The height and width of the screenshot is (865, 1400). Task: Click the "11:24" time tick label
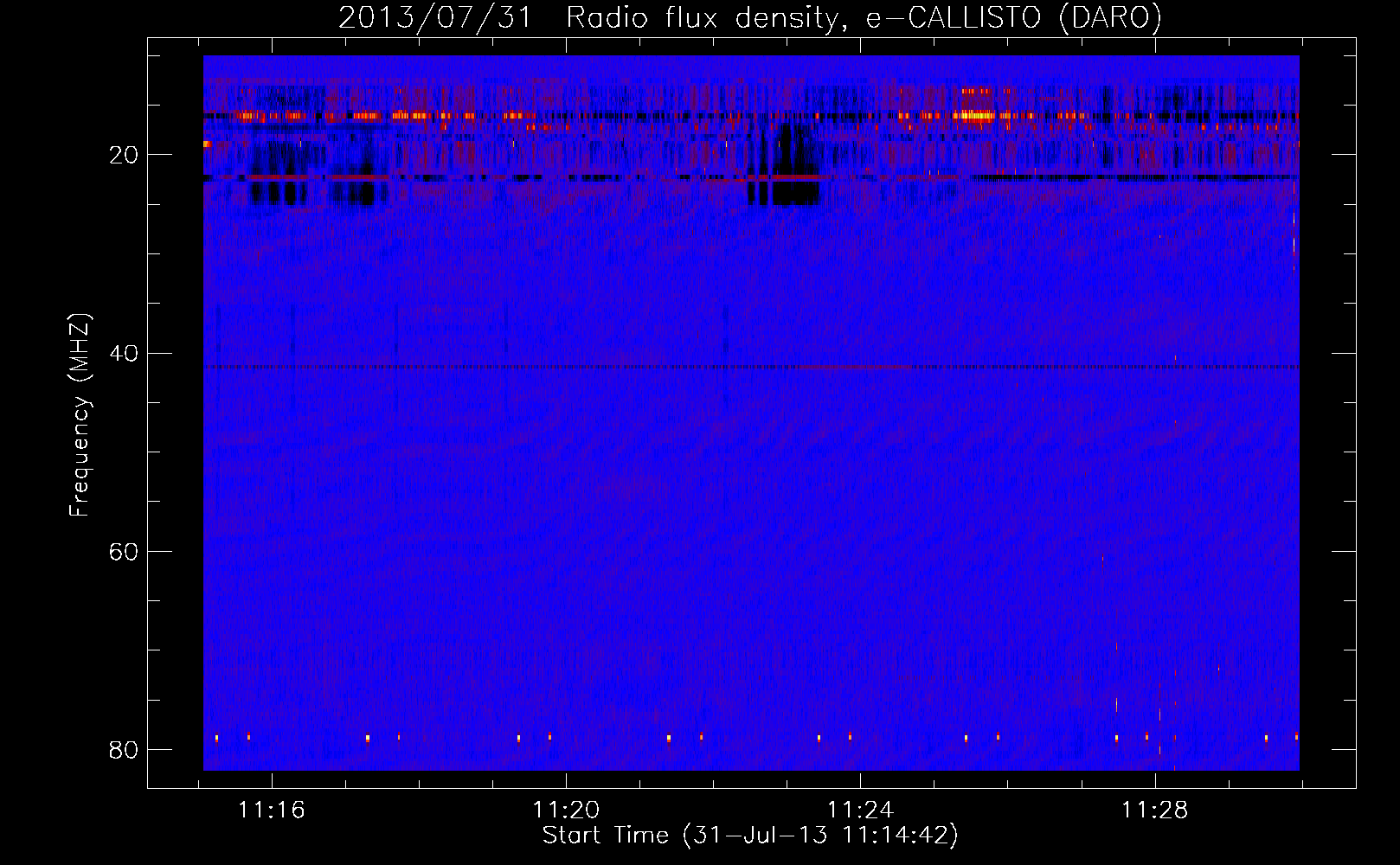click(860, 811)
